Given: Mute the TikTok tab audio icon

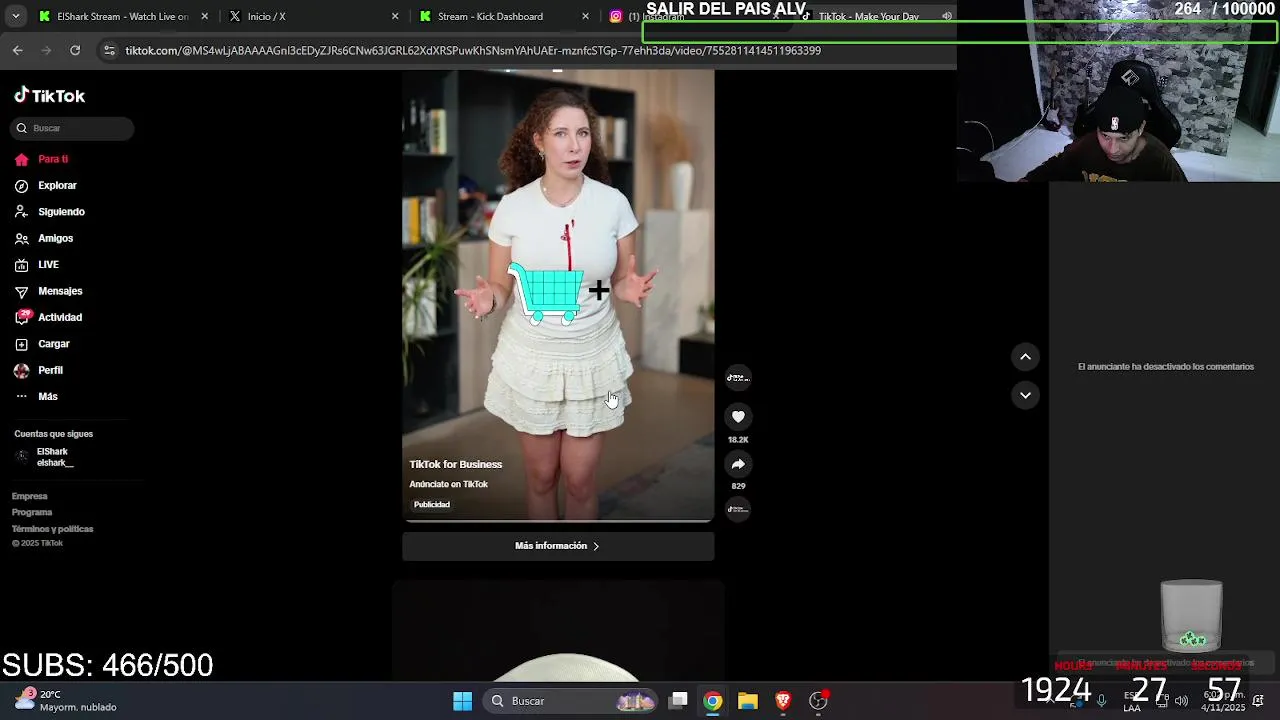Looking at the screenshot, I should click(x=946, y=16).
